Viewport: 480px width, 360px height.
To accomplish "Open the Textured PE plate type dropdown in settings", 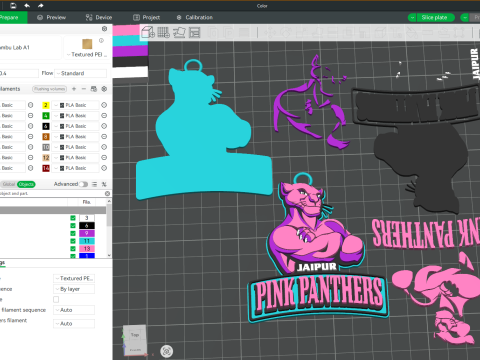I will click(x=74, y=278).
